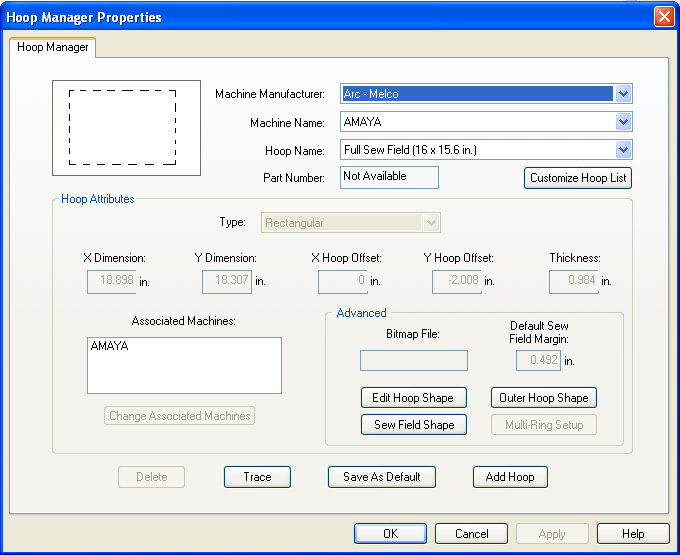
Task: Click the Y Dimension field
Action: tap(227, 282)
